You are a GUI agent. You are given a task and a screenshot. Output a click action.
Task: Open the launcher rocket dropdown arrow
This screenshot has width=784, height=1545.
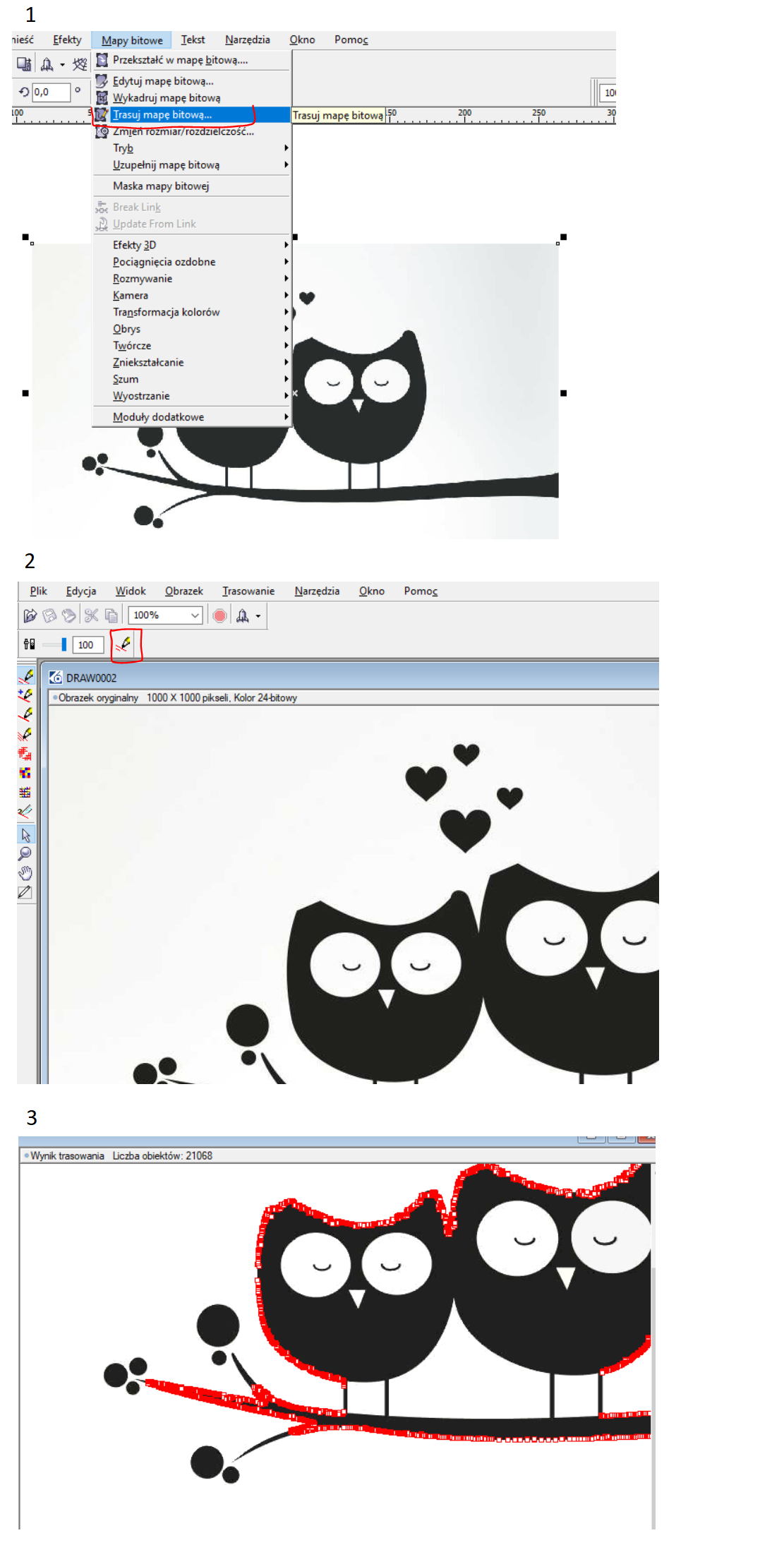[258, 616]
